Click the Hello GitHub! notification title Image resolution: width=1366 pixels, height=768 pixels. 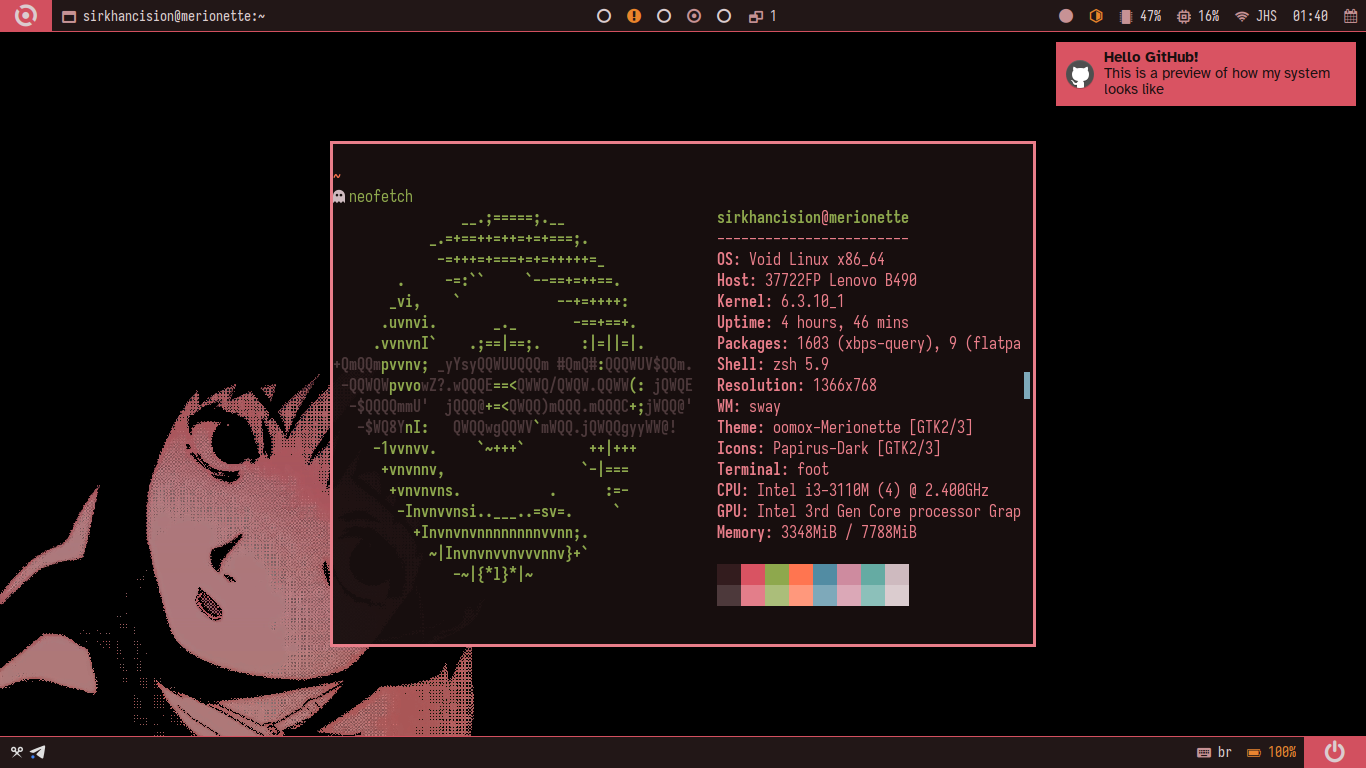(x=1151, y=57)
